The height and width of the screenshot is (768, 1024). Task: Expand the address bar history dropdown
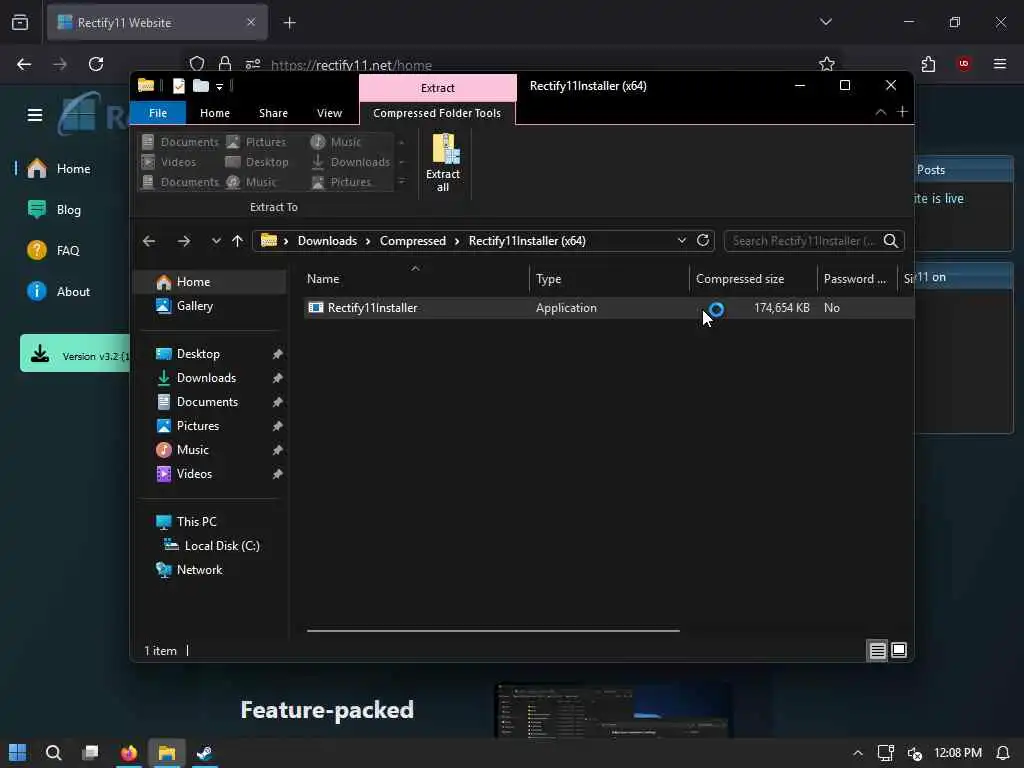tap(682, 240)
